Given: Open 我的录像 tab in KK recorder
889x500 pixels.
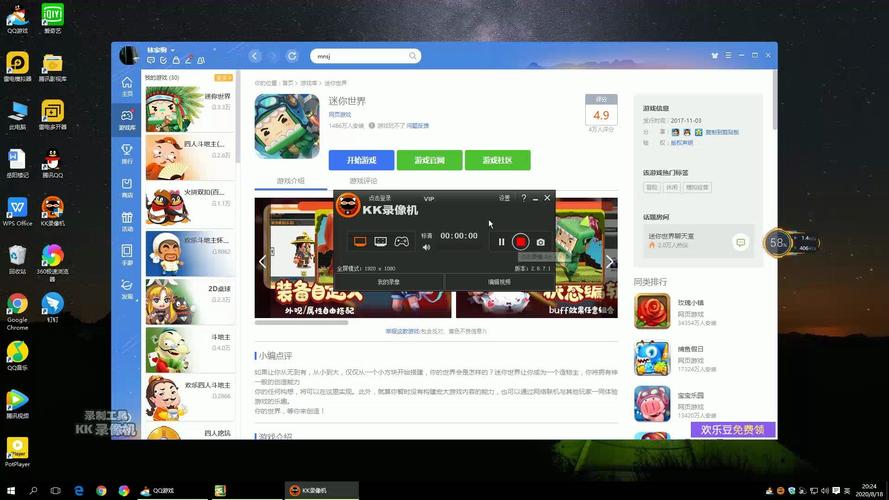Looking at the screenshot, I should point(389,282).
